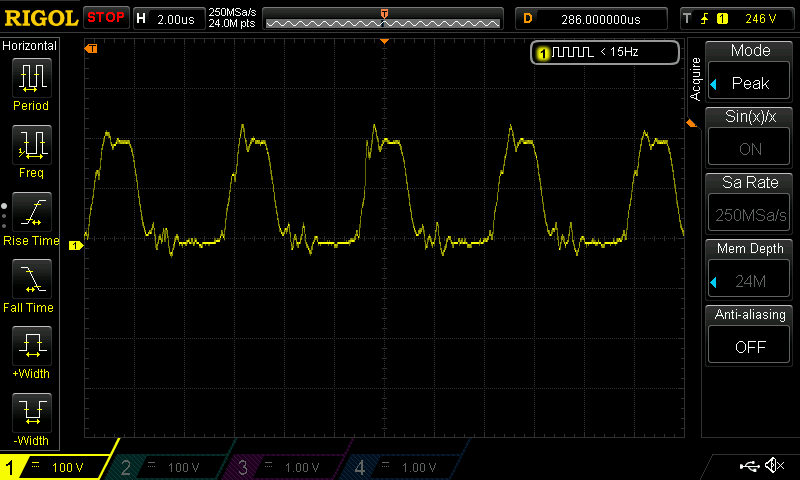
Task: Select the +Width measurement icon
Action: [x=32, y=346]
